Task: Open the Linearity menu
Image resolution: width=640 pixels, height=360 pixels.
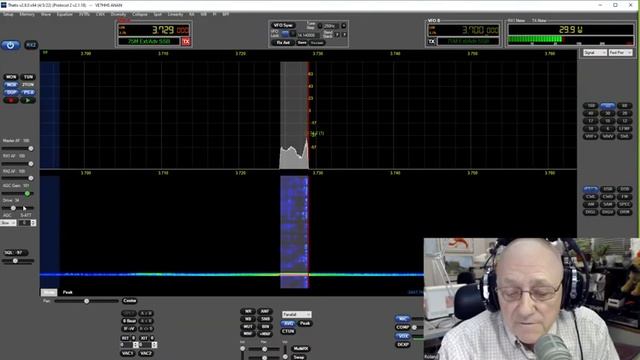Action: tap(176, 14)
